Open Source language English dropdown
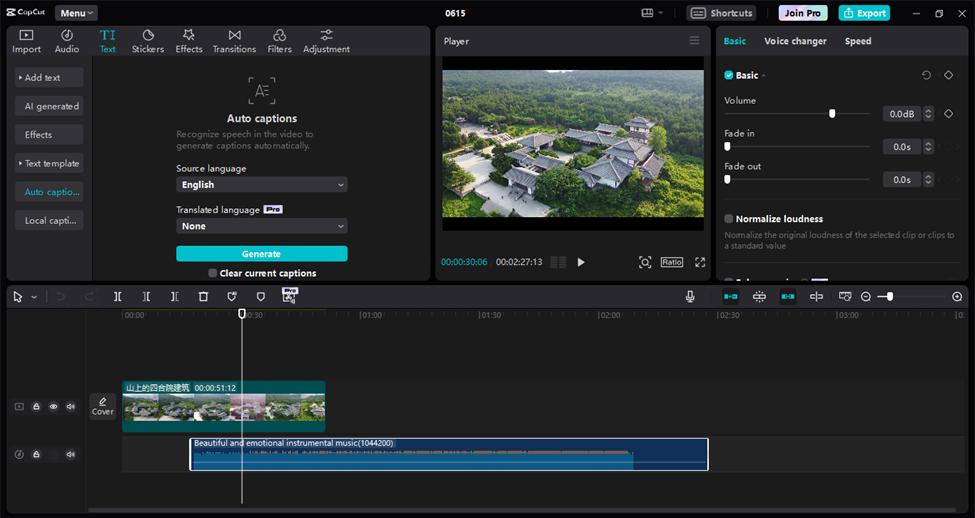This screenshot has width=975, height=518. pyautogui.click(x=262, y=185)
